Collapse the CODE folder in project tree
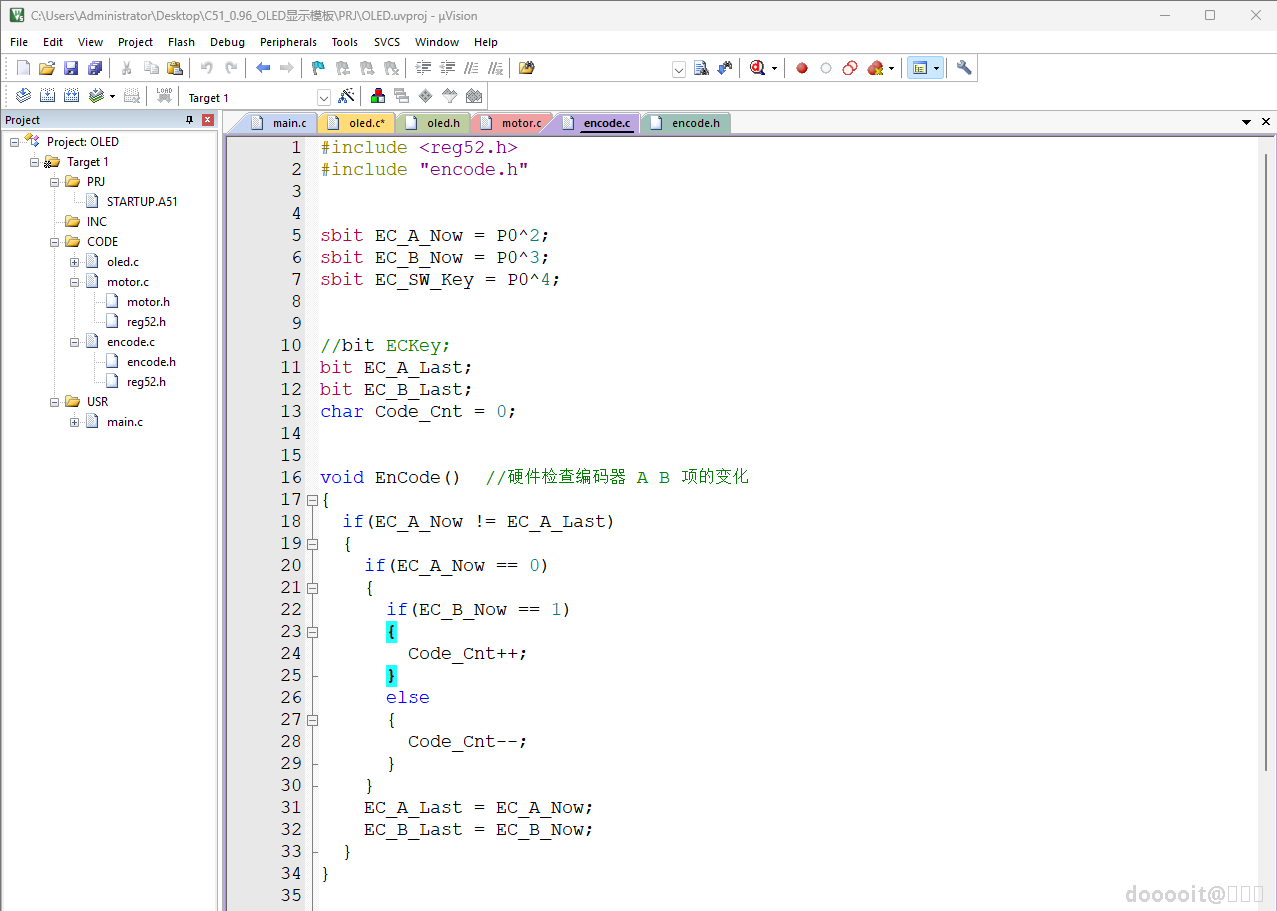Image resolution: width=1277 pixels, height=911 pixels. pos(55,242)
